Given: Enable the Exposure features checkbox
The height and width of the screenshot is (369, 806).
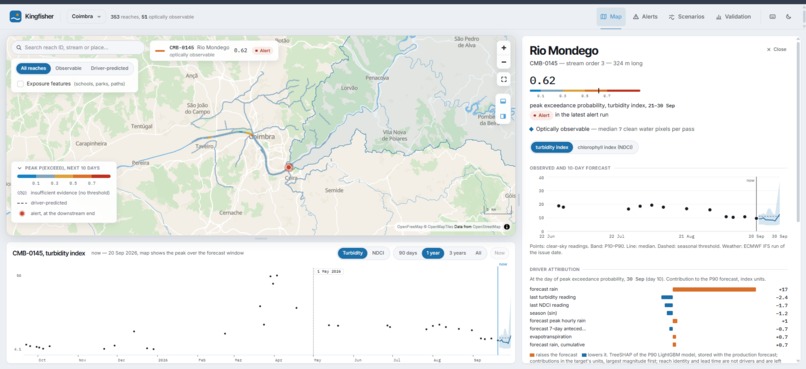Looking at the screenshot, I should coord(20,84).
